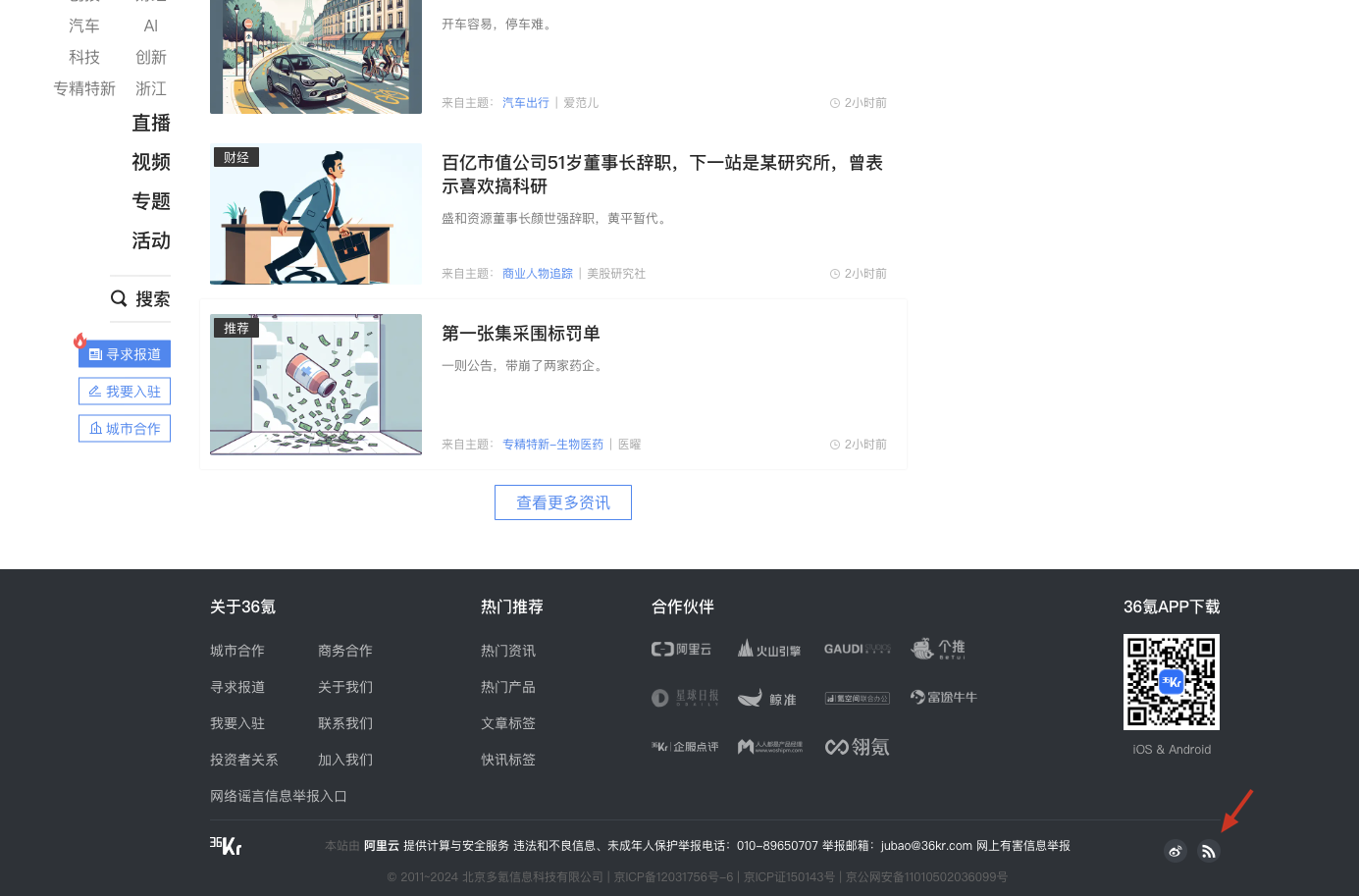1359x896 pixels.
Task: Open the 京公网安备11010502036099号 link
Action: (926, 877)
